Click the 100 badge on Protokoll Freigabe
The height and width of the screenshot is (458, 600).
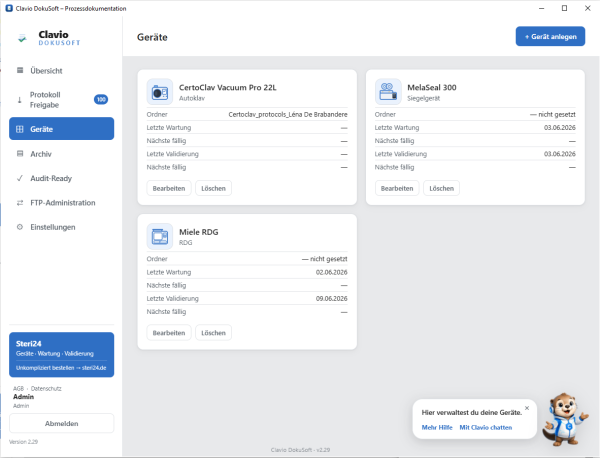101,99
